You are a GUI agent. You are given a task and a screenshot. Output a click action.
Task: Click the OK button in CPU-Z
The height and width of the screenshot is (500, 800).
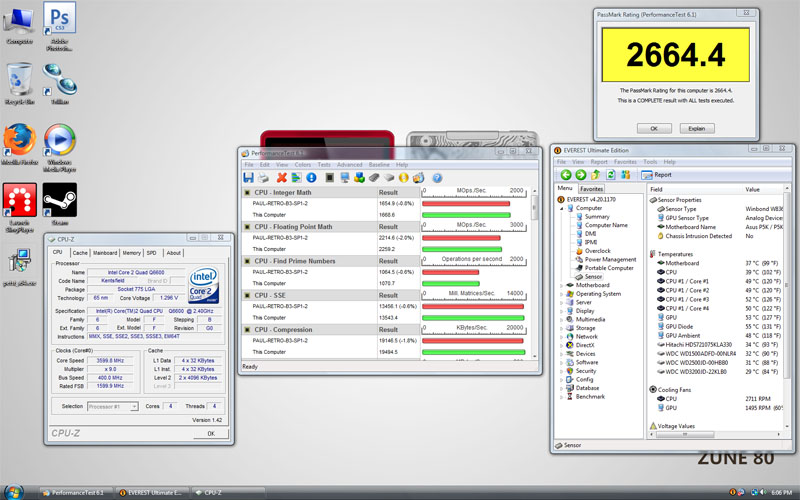tap(211, 434)
